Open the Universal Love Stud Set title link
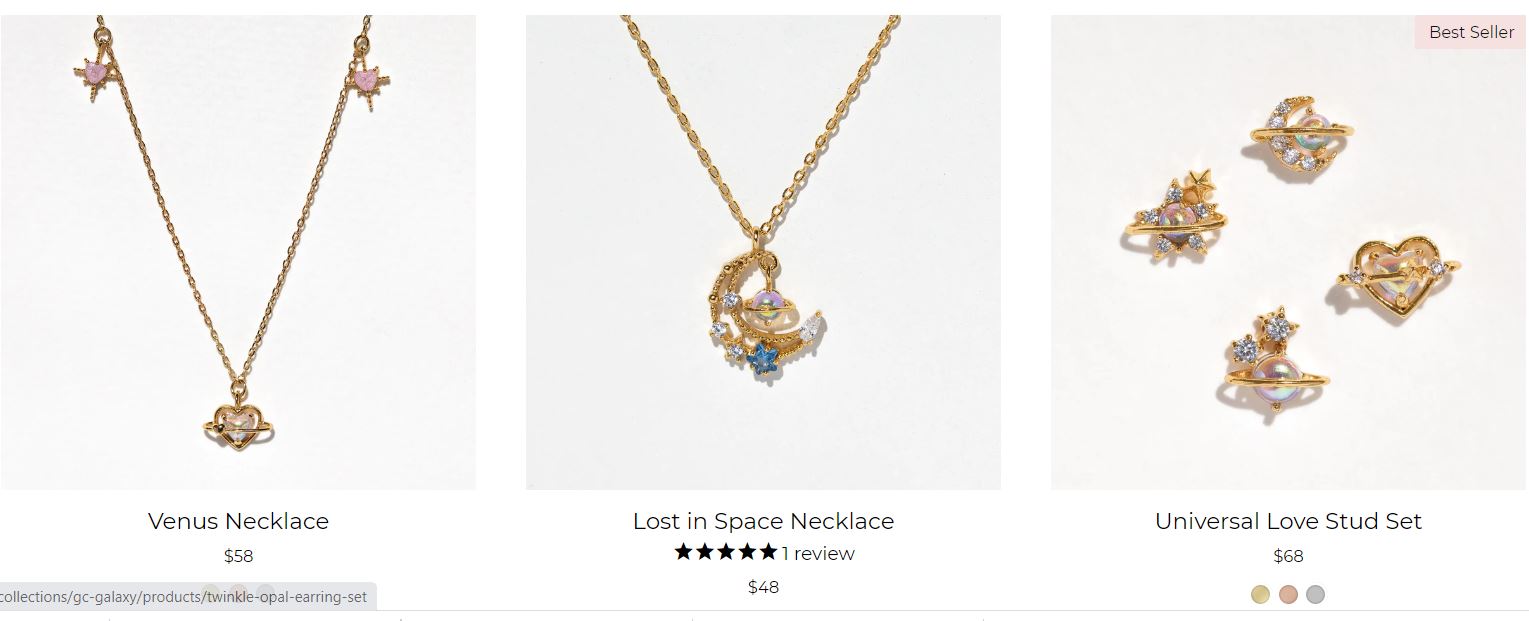1529x621 pixels. [x=1288, y=521]
